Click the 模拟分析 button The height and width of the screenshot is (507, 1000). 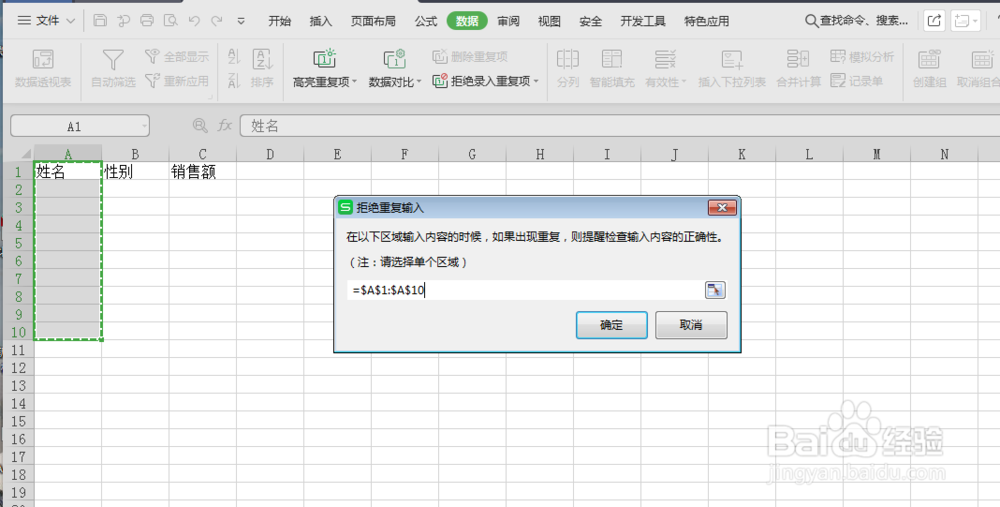click(x=862, y=57)
